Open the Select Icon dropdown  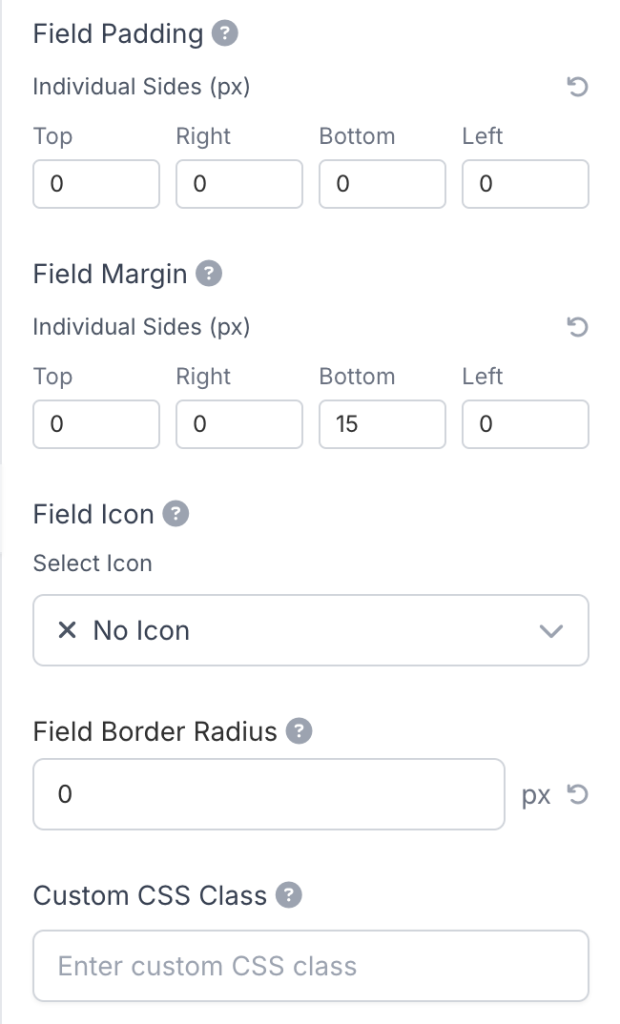(310, 630)
